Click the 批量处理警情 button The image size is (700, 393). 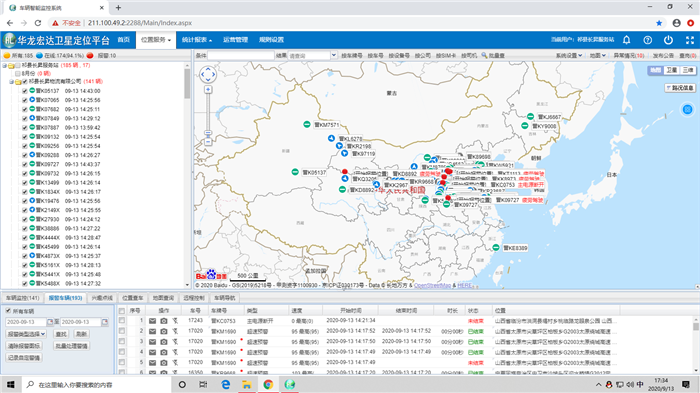click(71, 346)
